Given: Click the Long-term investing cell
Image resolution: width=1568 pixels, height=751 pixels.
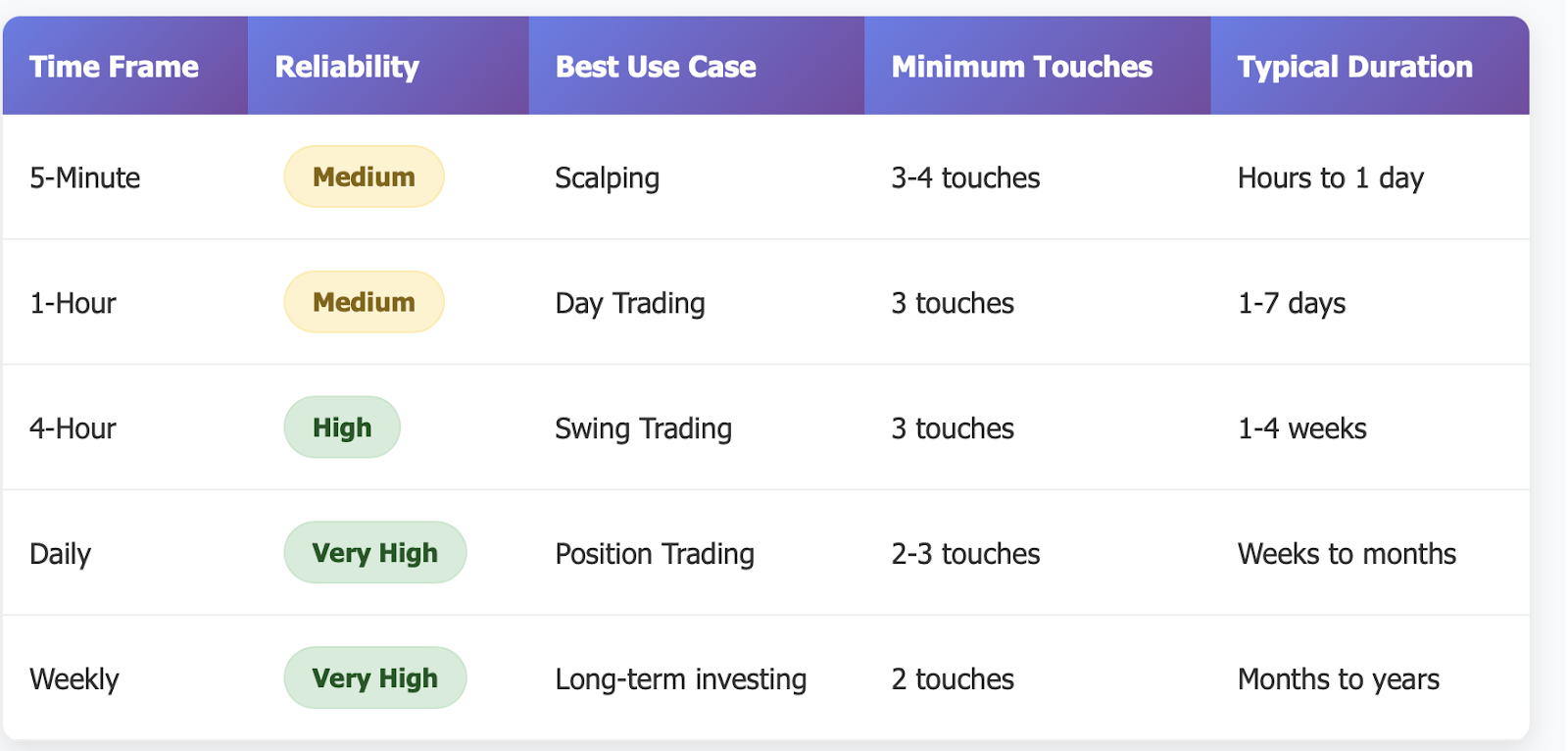Looking at the screenshot, I should point(681,679).
